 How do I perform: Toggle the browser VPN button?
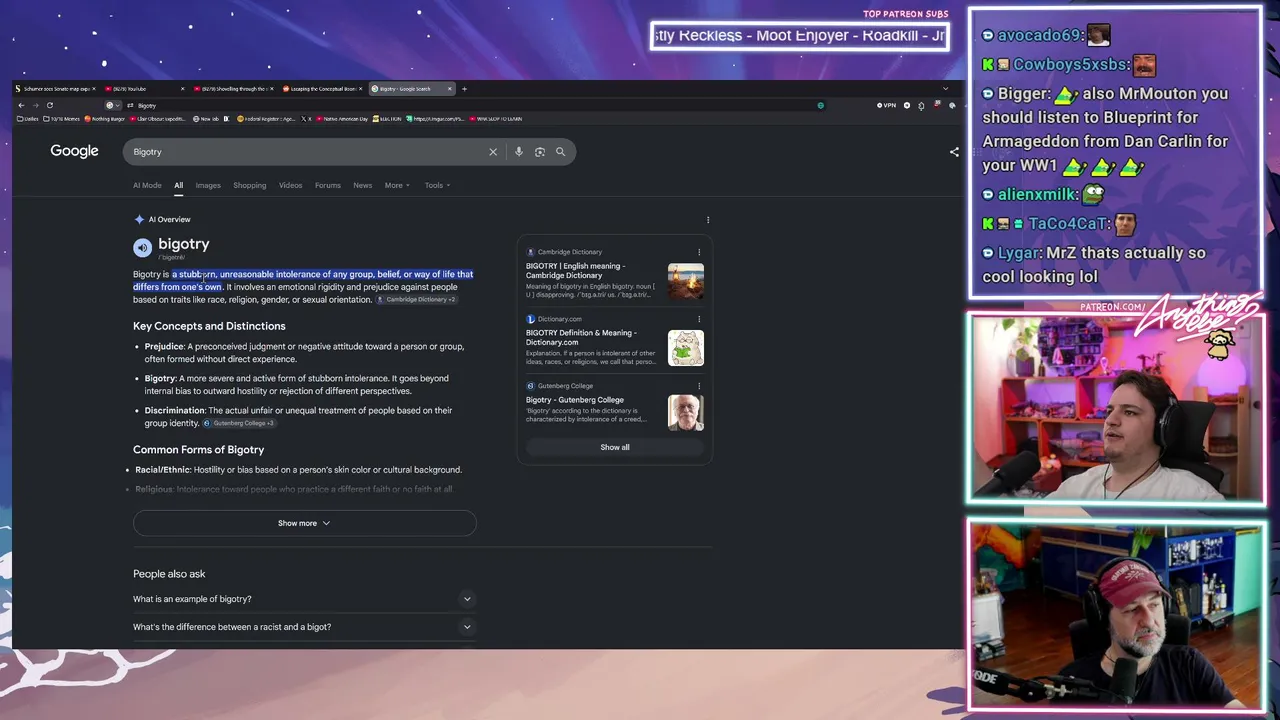coord(886,105)
